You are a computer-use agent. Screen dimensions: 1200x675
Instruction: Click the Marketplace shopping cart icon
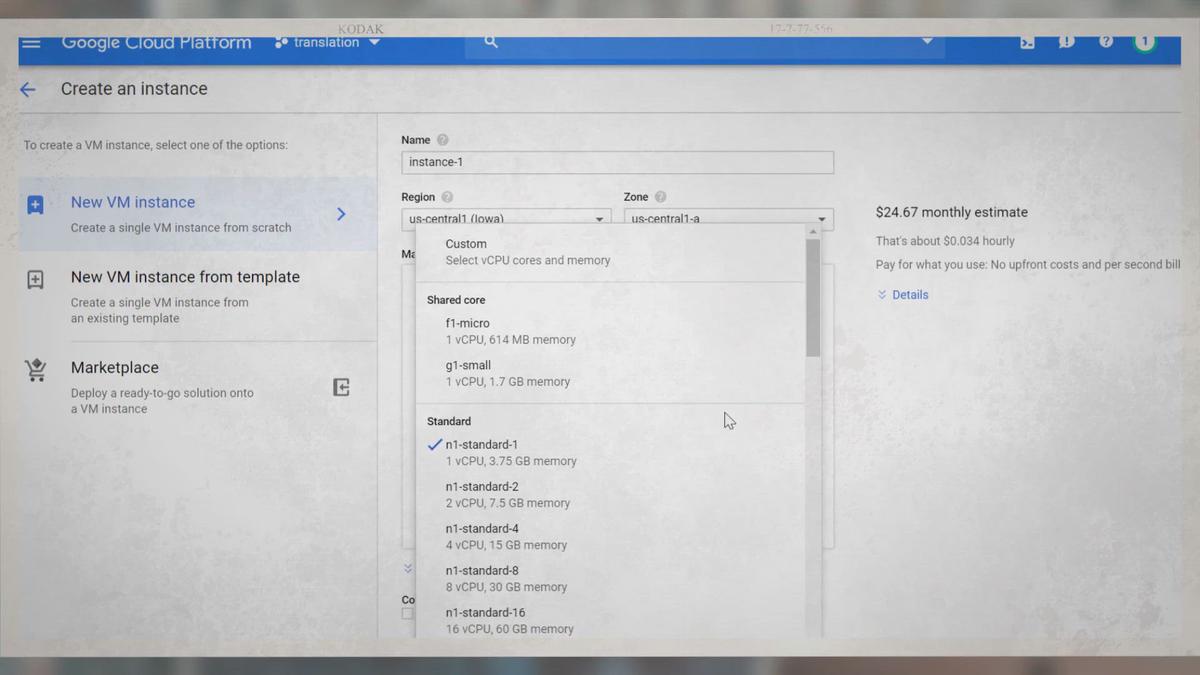(36, 370)
